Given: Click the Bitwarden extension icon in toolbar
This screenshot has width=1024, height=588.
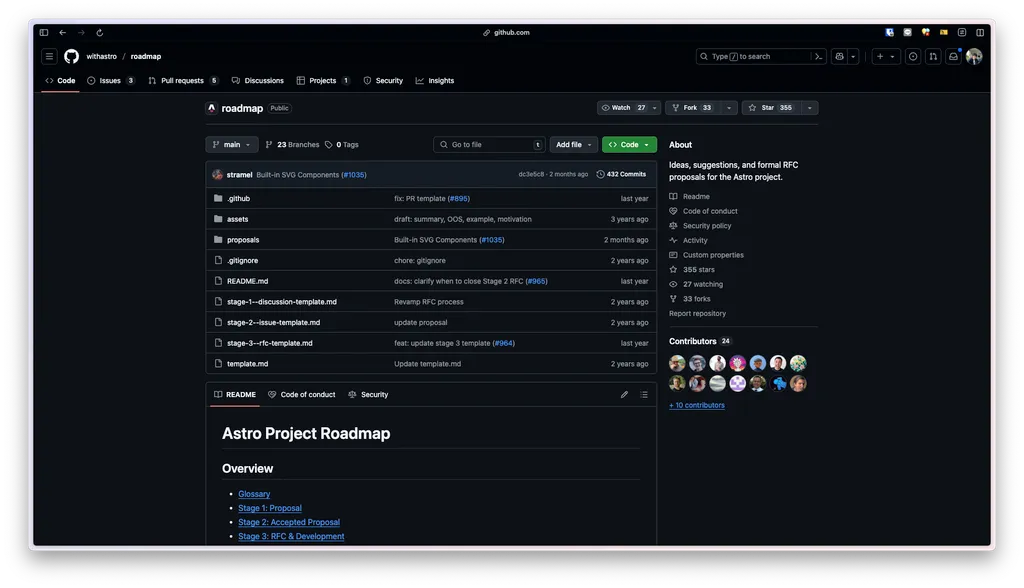Looking at the screenshot, I should [x=889, y=32].
